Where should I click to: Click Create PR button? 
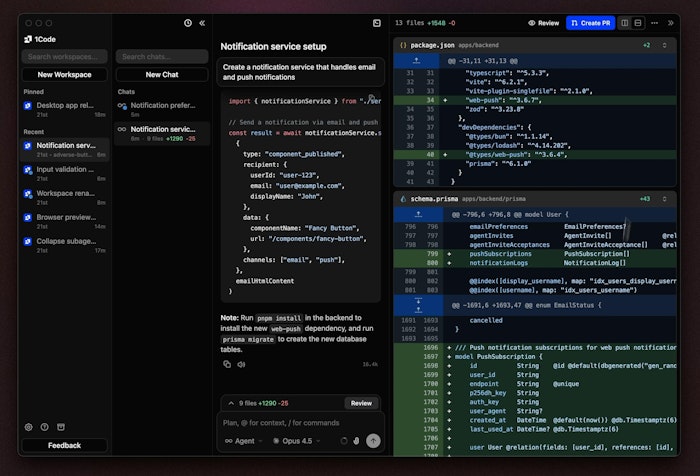pos(591,23)
